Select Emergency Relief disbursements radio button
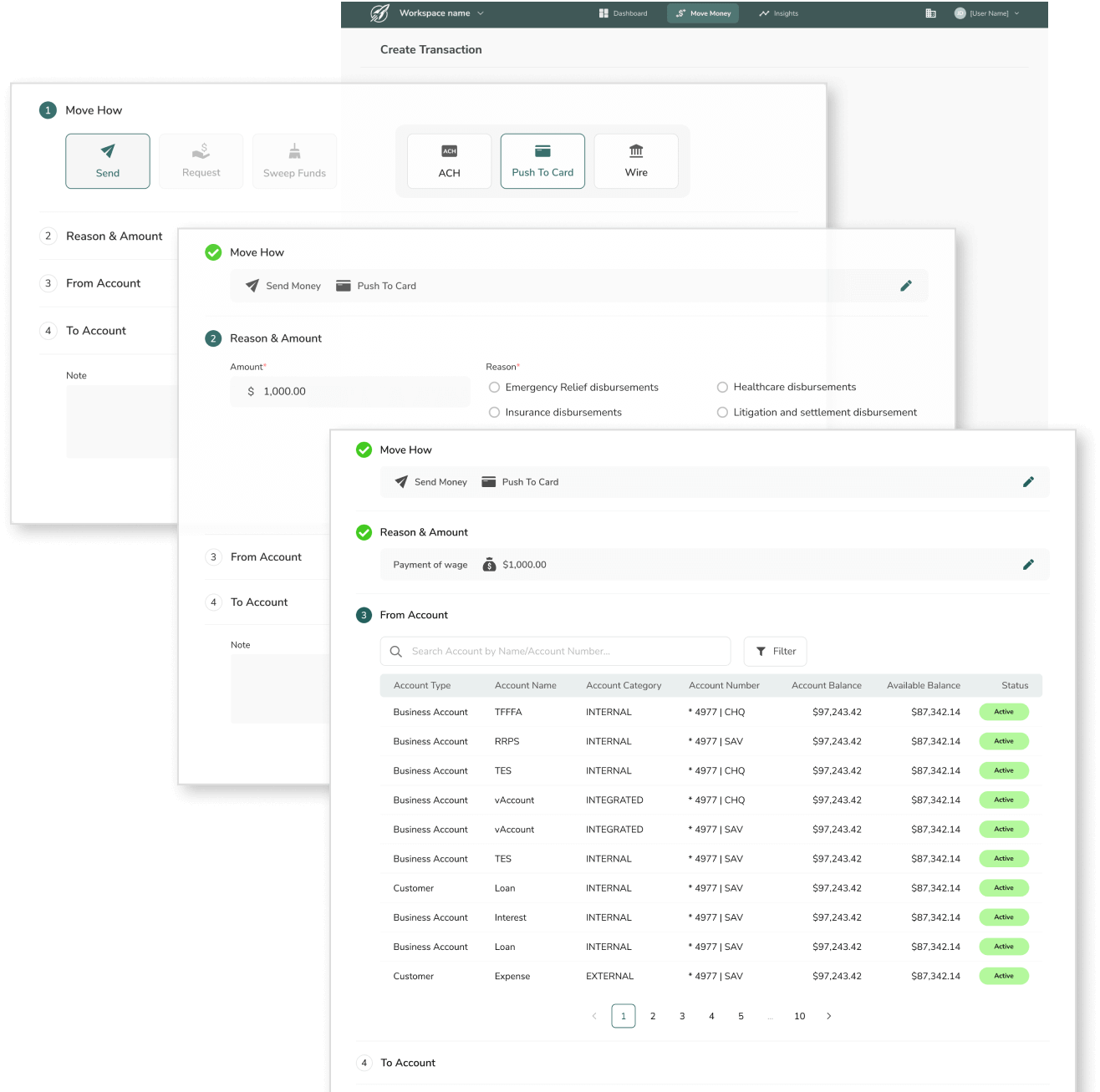This screenshot has height=1092, width=1100. tap(495, 388)
